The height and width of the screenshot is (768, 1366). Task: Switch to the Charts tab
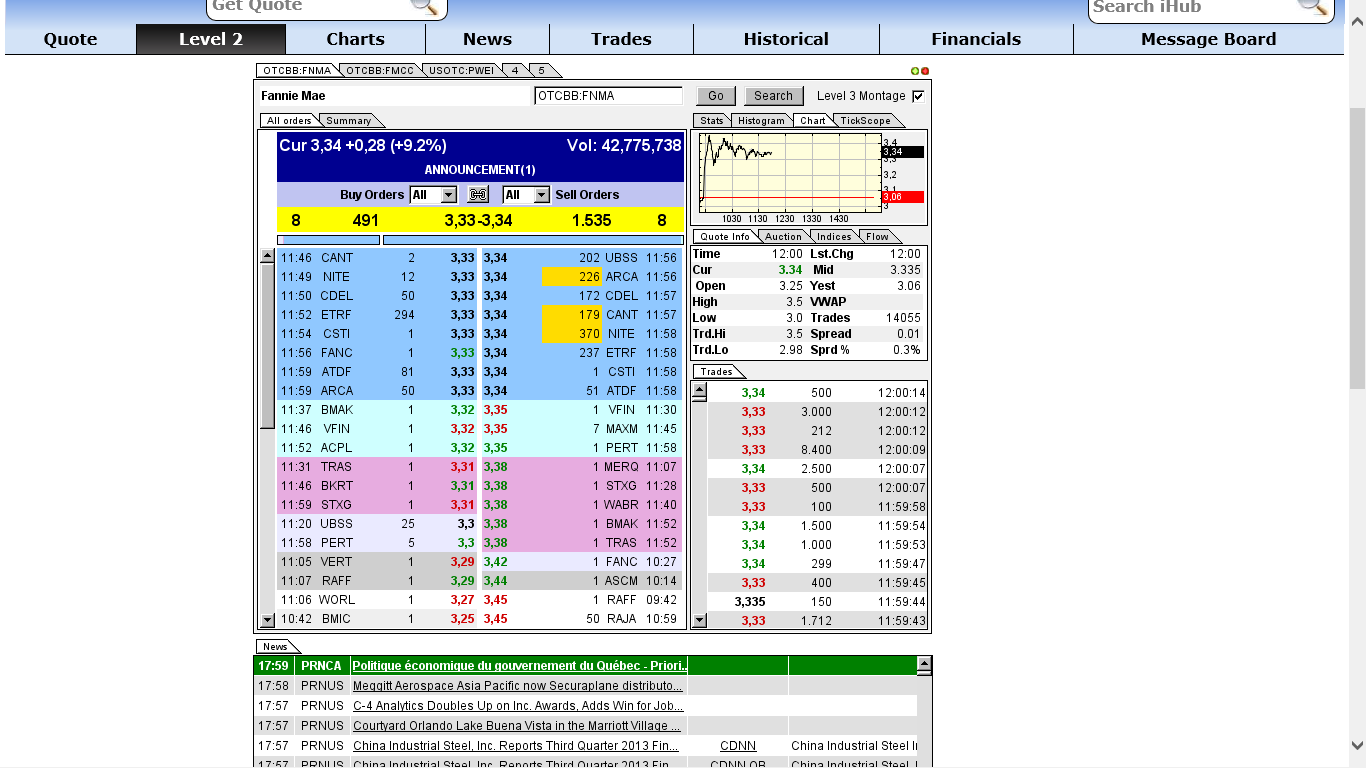[x=355, y=39]
